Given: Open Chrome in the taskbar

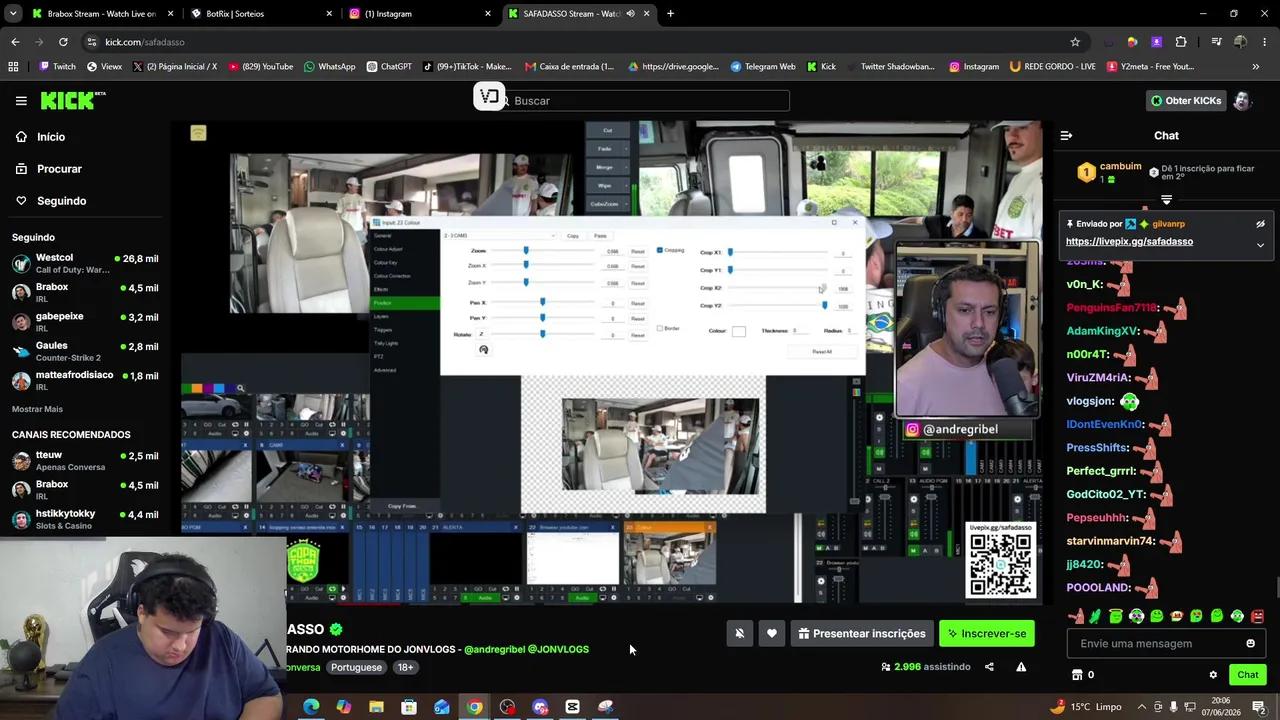Looking at the screenshot, I should coord(474,707).
